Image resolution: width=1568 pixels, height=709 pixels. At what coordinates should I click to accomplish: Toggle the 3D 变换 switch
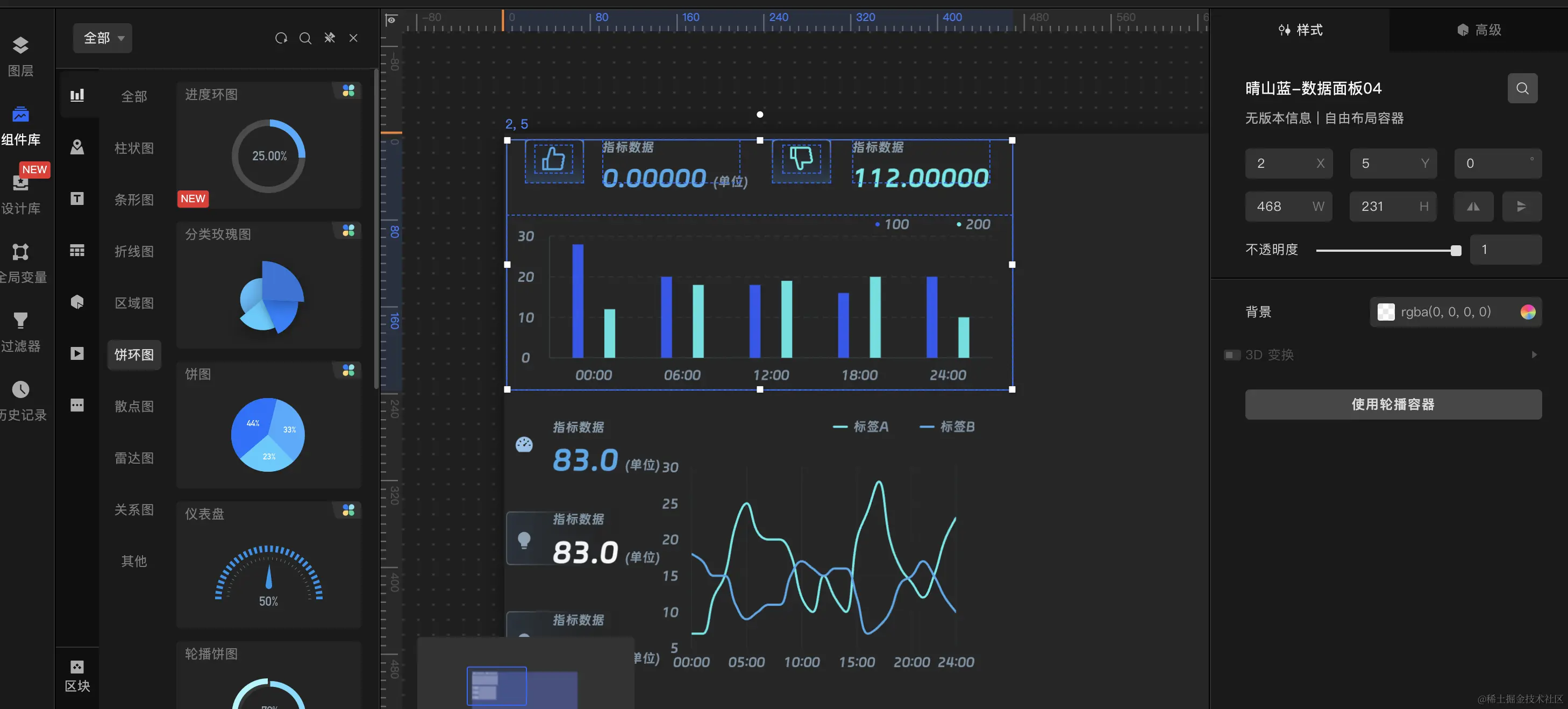click(1231, 354)
